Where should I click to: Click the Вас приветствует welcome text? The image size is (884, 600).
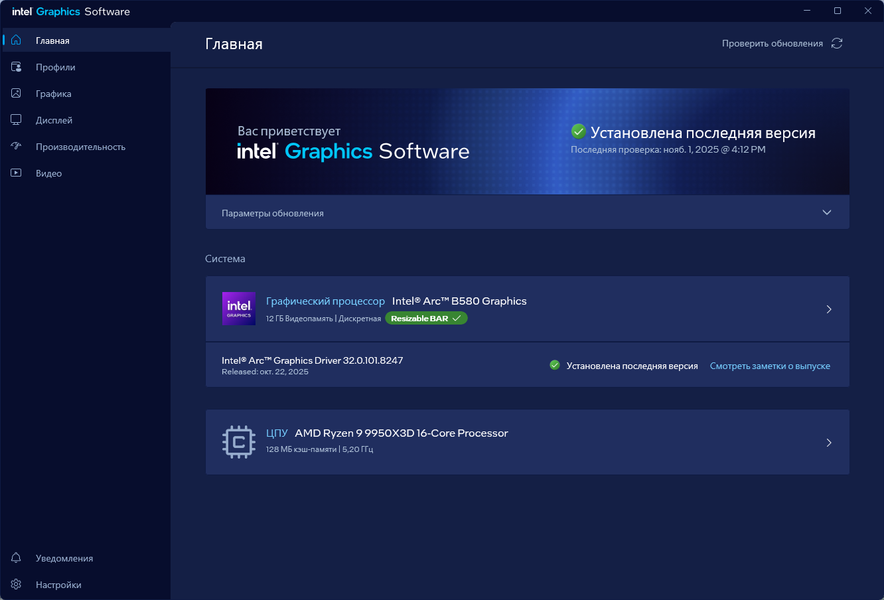point(289,131)
